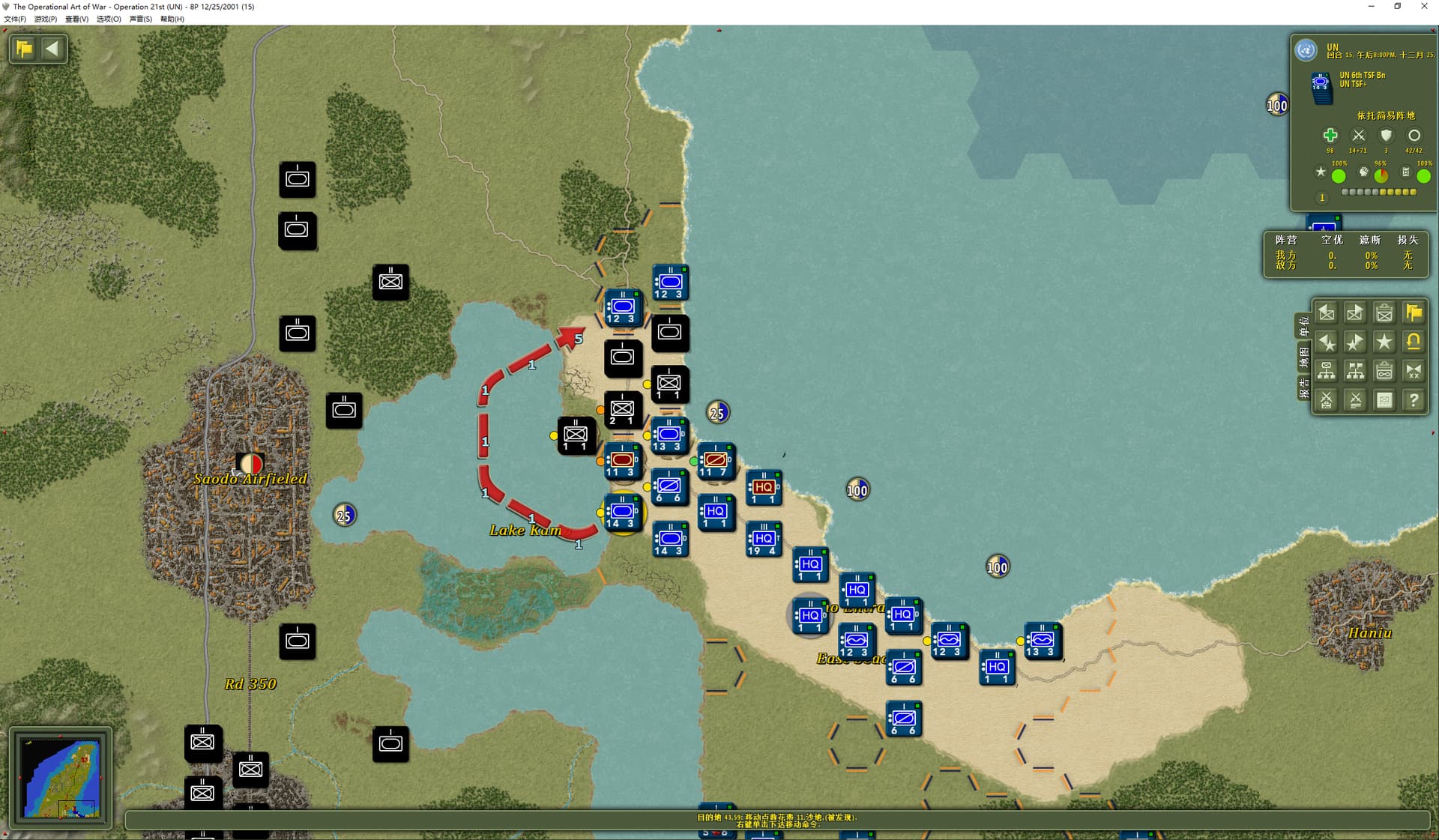1439x840 pixels.
Task: Click the 我方 row label
Action: [1286, 256]
